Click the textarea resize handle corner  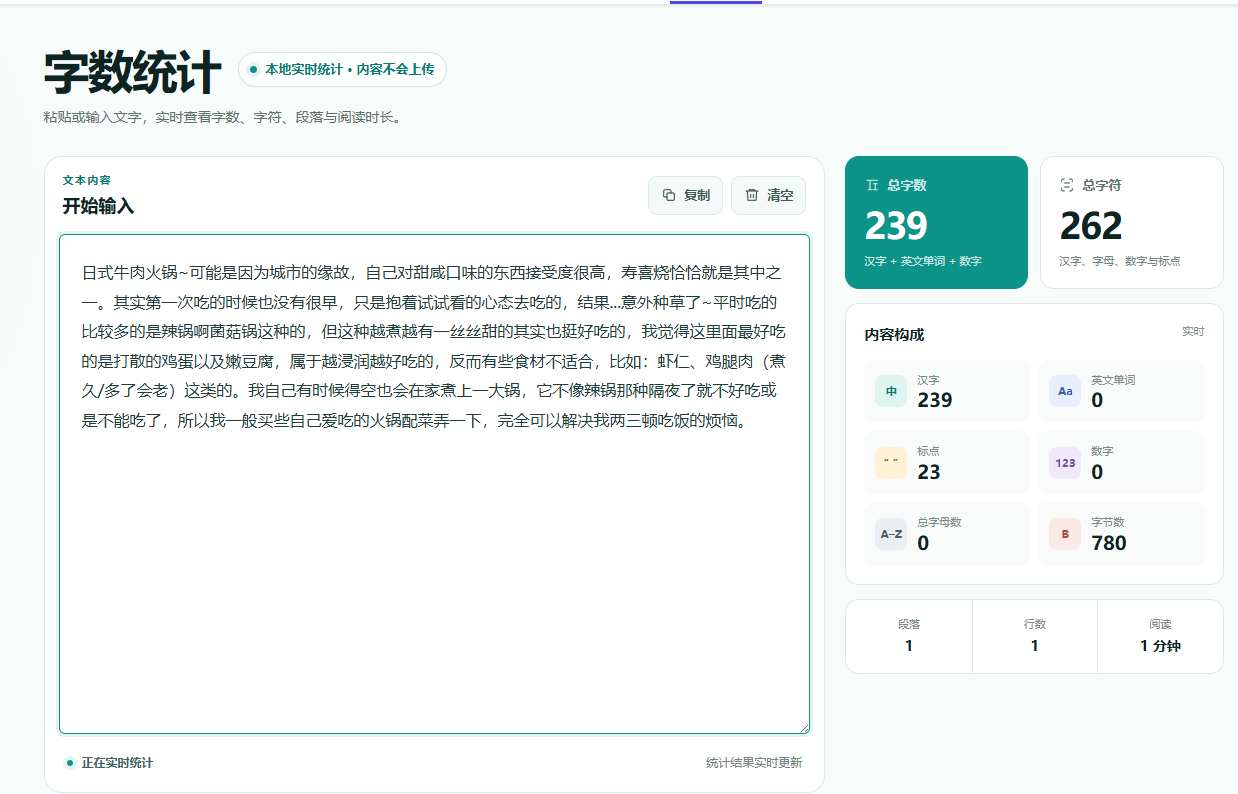point(803,727)
